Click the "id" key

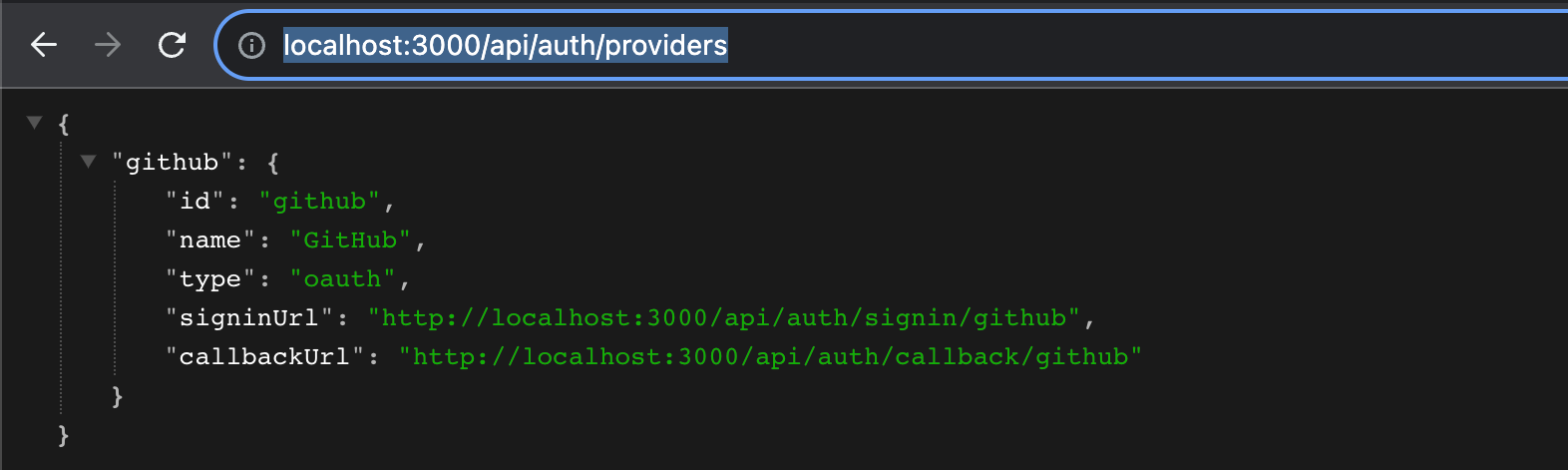coord(195,202)
